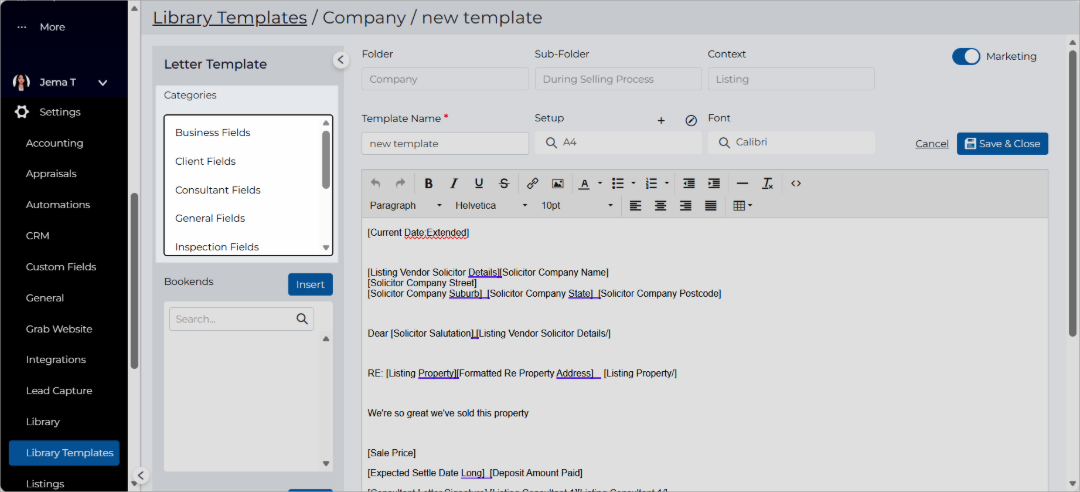Open the table insert dropdown
The width and height of the screenshot is (1080, 492).
pyautogui.click(x=742, y=205)
